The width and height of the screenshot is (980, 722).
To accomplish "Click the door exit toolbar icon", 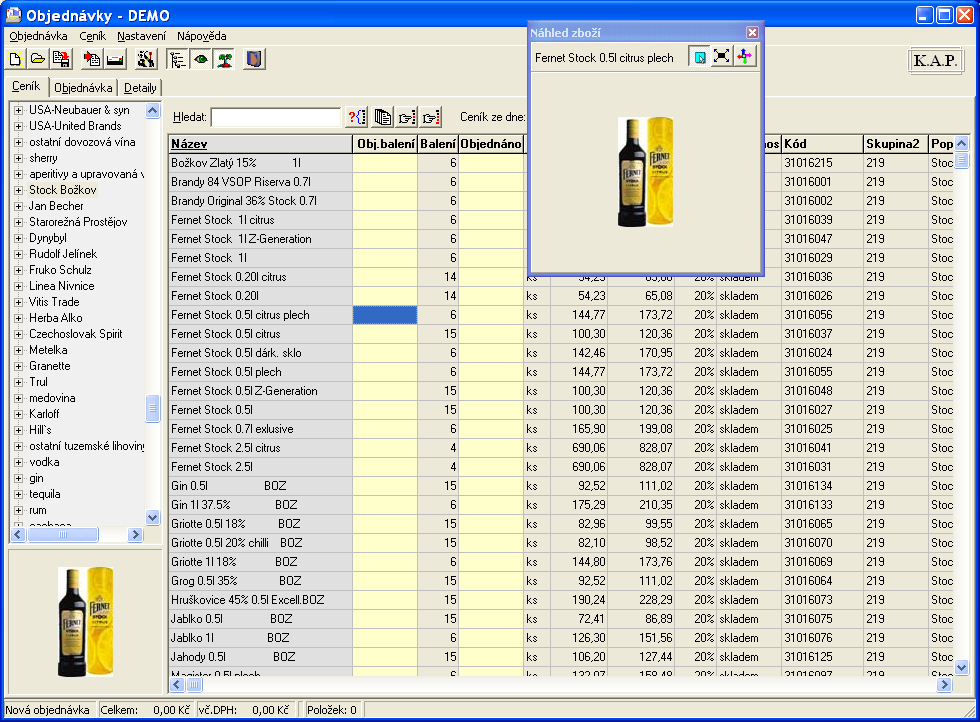I will coord(254,60).
